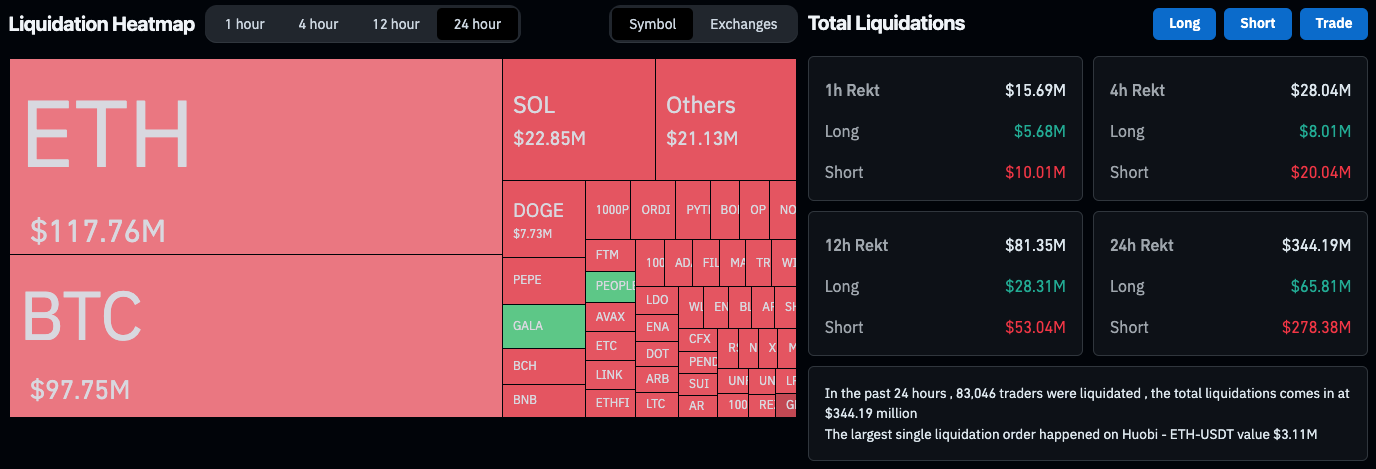Click the ENA heatmap tile
This screenshot has height=469, width=1376.
point(657,327)
